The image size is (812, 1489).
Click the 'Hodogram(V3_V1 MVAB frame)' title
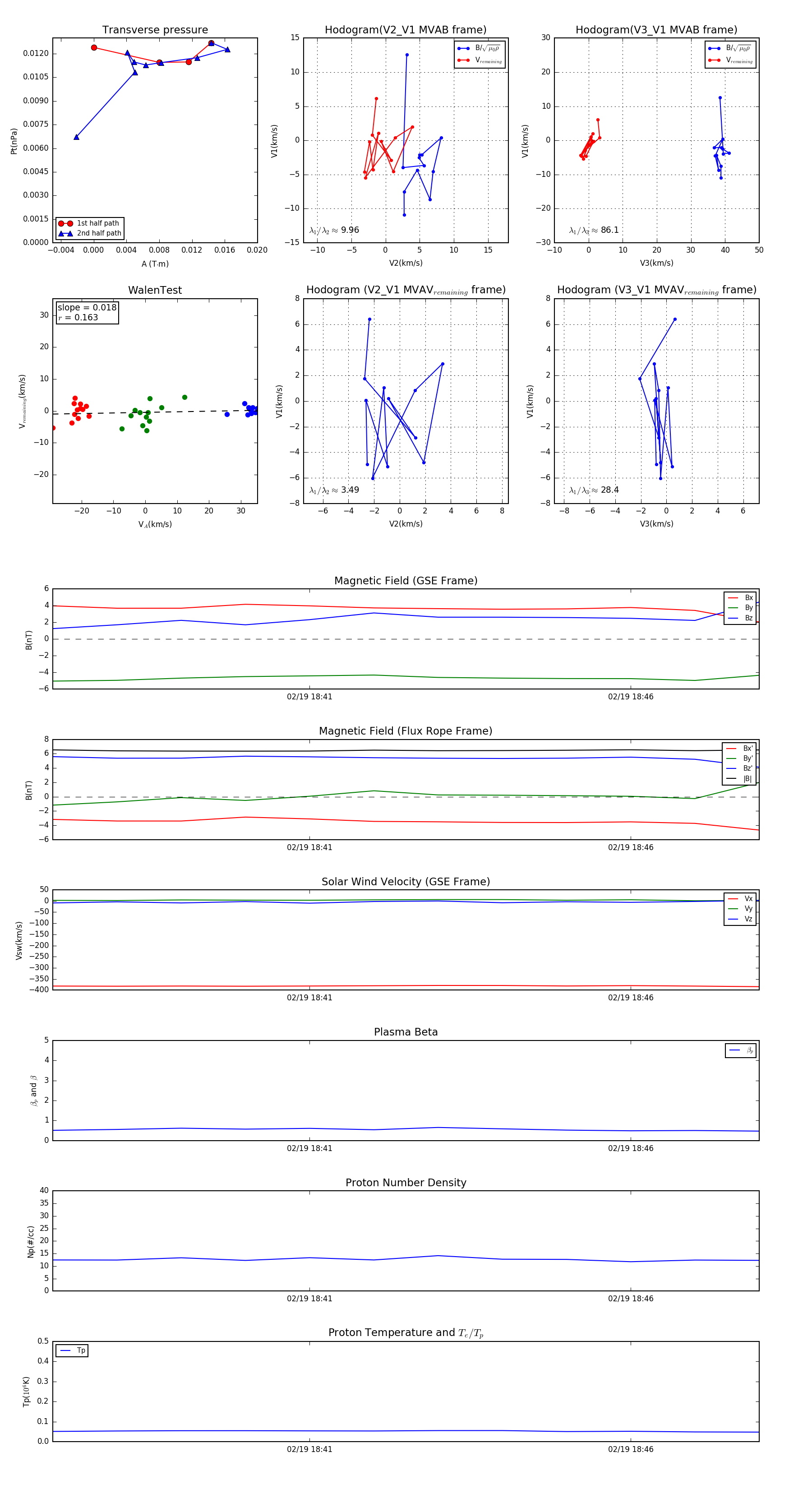coord(656,30)
